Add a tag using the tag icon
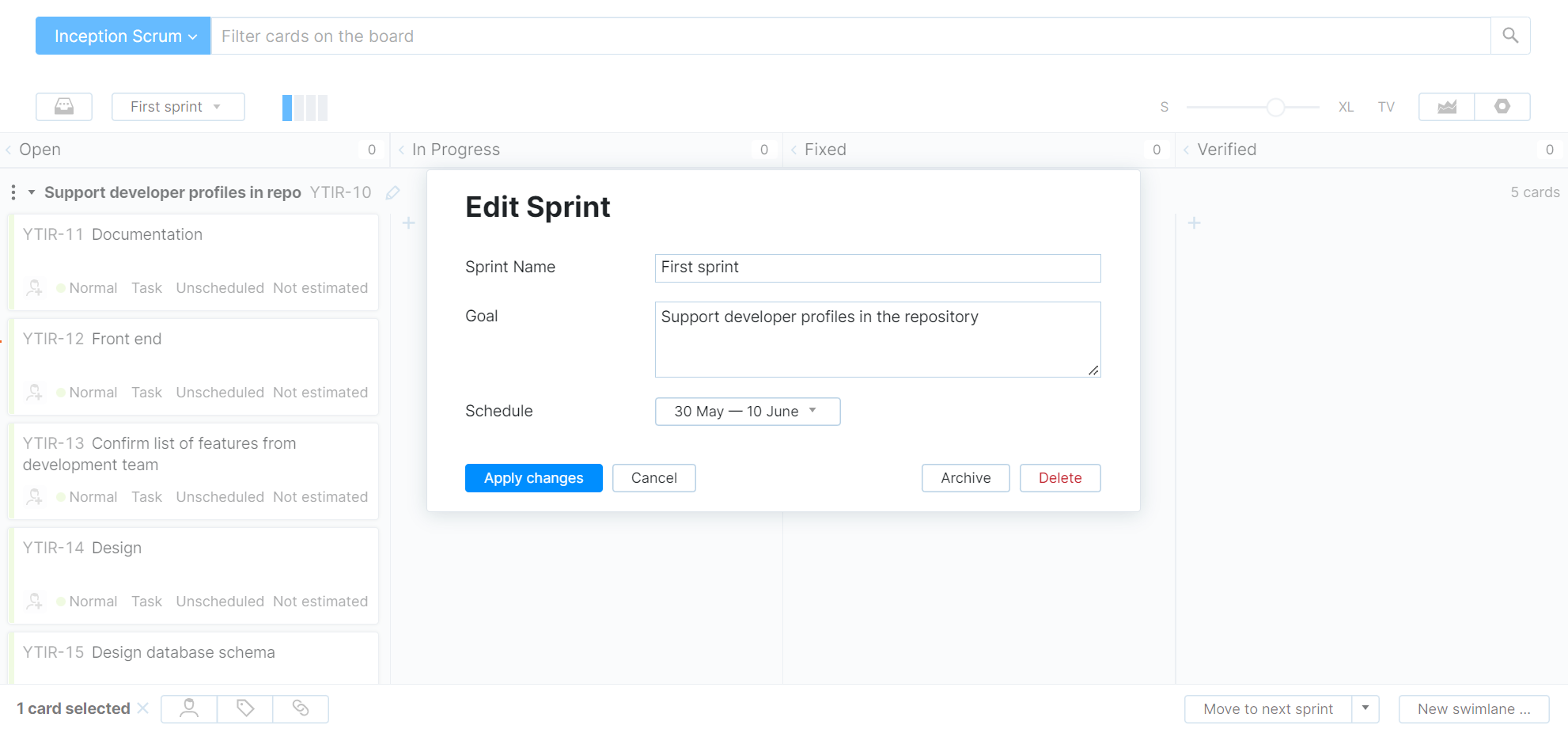 coord(244,708)
